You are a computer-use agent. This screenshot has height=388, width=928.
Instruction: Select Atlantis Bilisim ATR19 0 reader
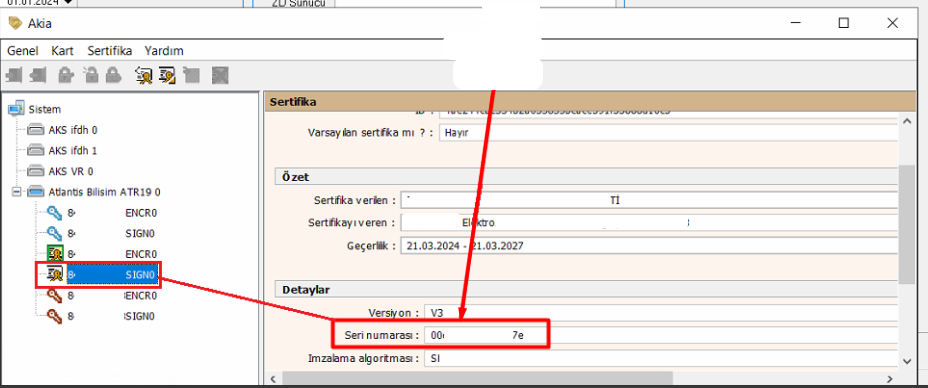(104, 192)
